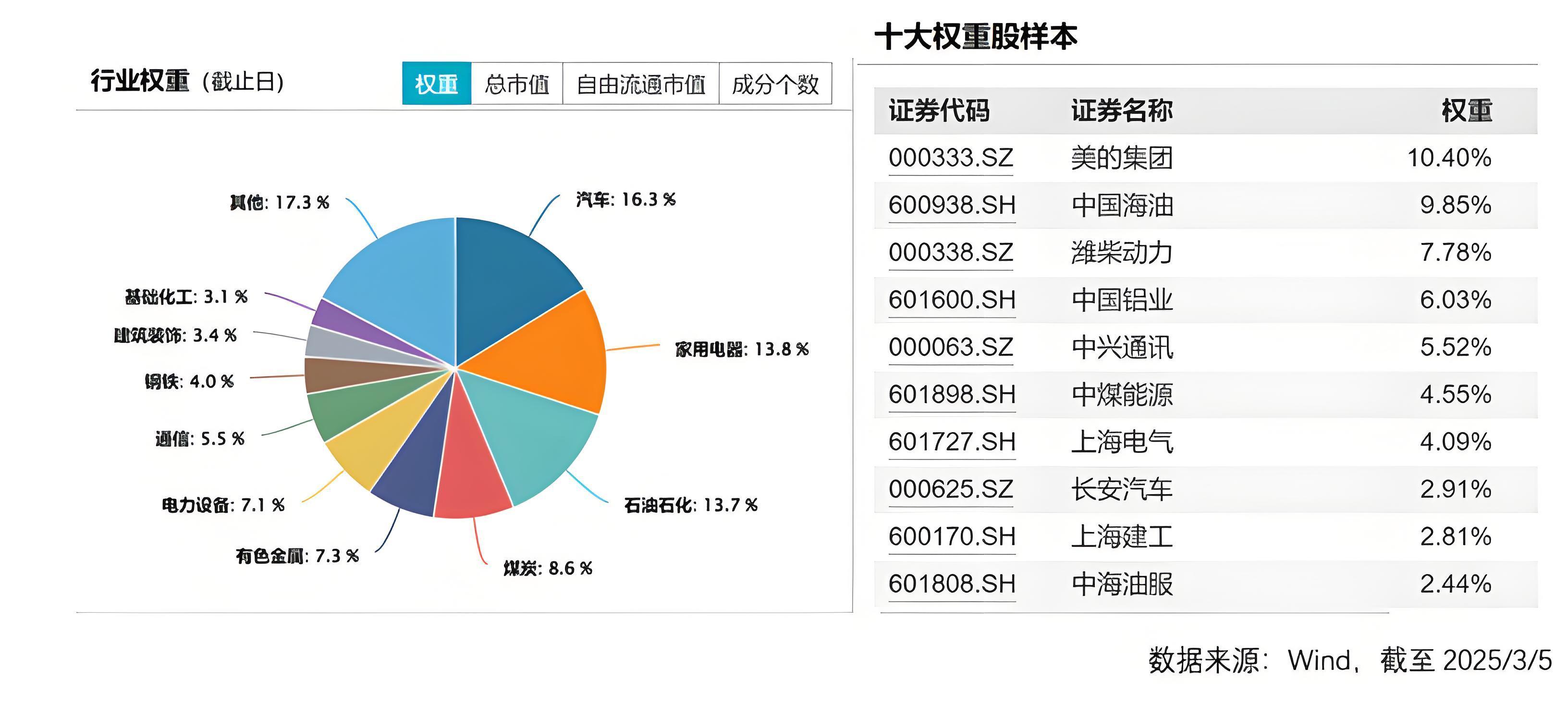Click the 证券代码 column header
This screenshot has height=703, width=1568.
(939, 111)
